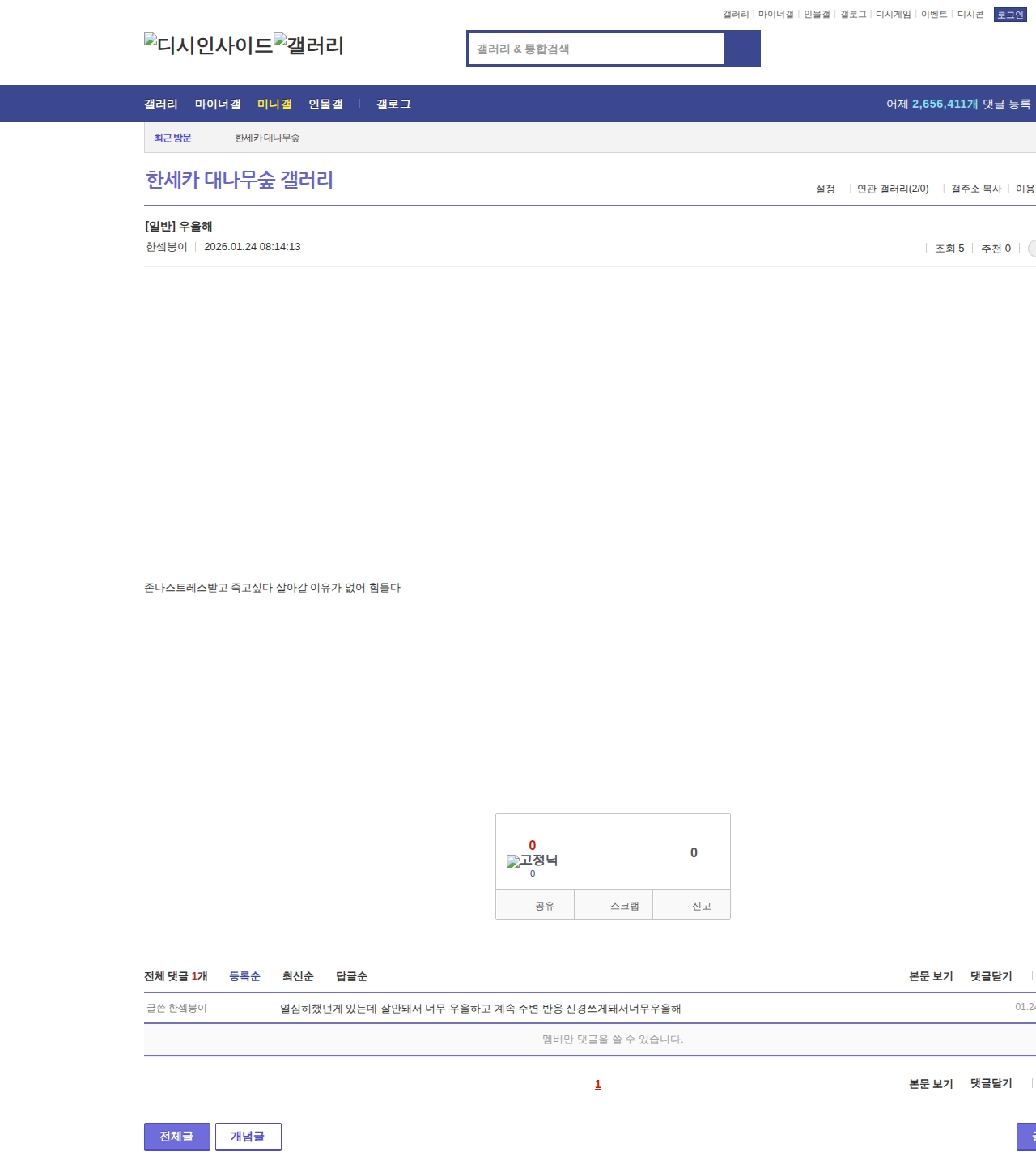The height and width of the screenshot is (1156, 1036).
Task: Click the 갤러리 logo image beside 디시인사이드
Action: (x=309, y=45)
